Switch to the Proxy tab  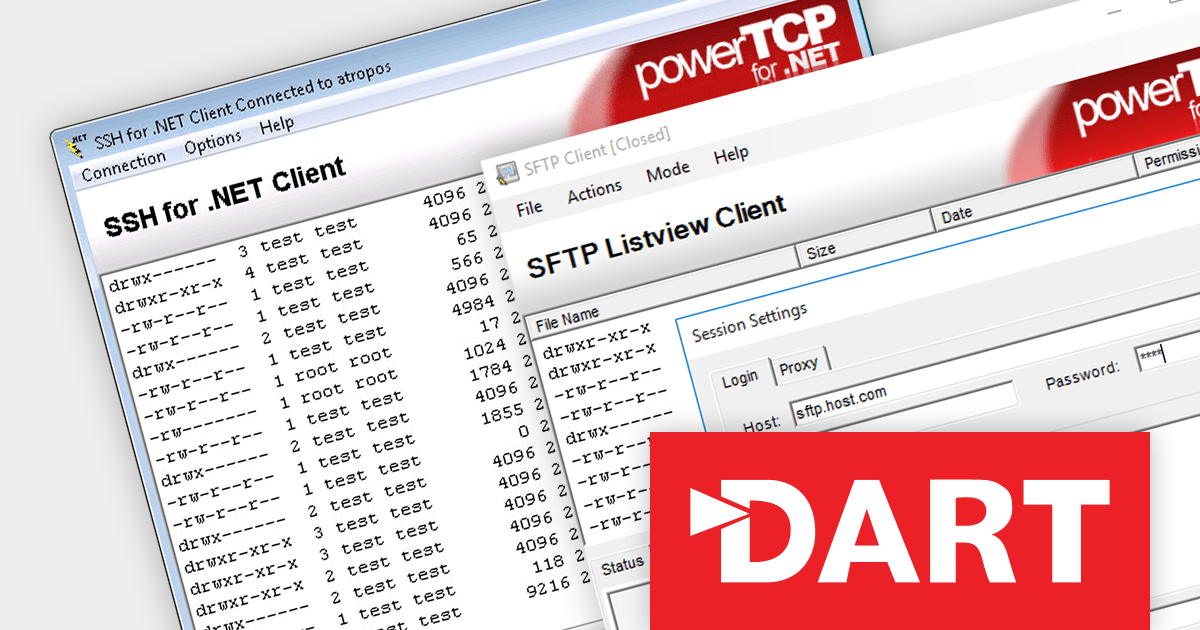798,366
